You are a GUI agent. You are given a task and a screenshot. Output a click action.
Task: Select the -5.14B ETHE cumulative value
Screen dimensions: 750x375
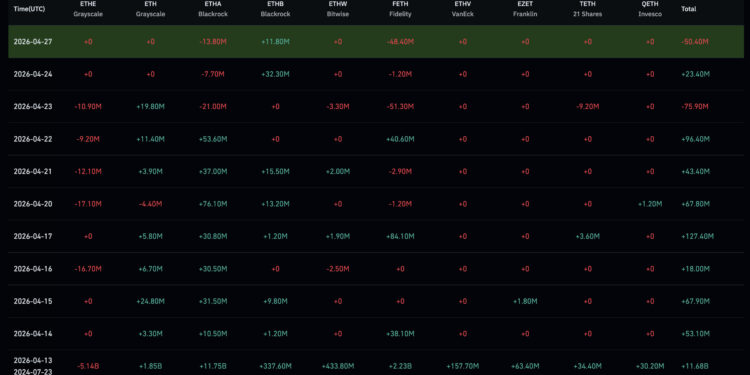point(88,366)
